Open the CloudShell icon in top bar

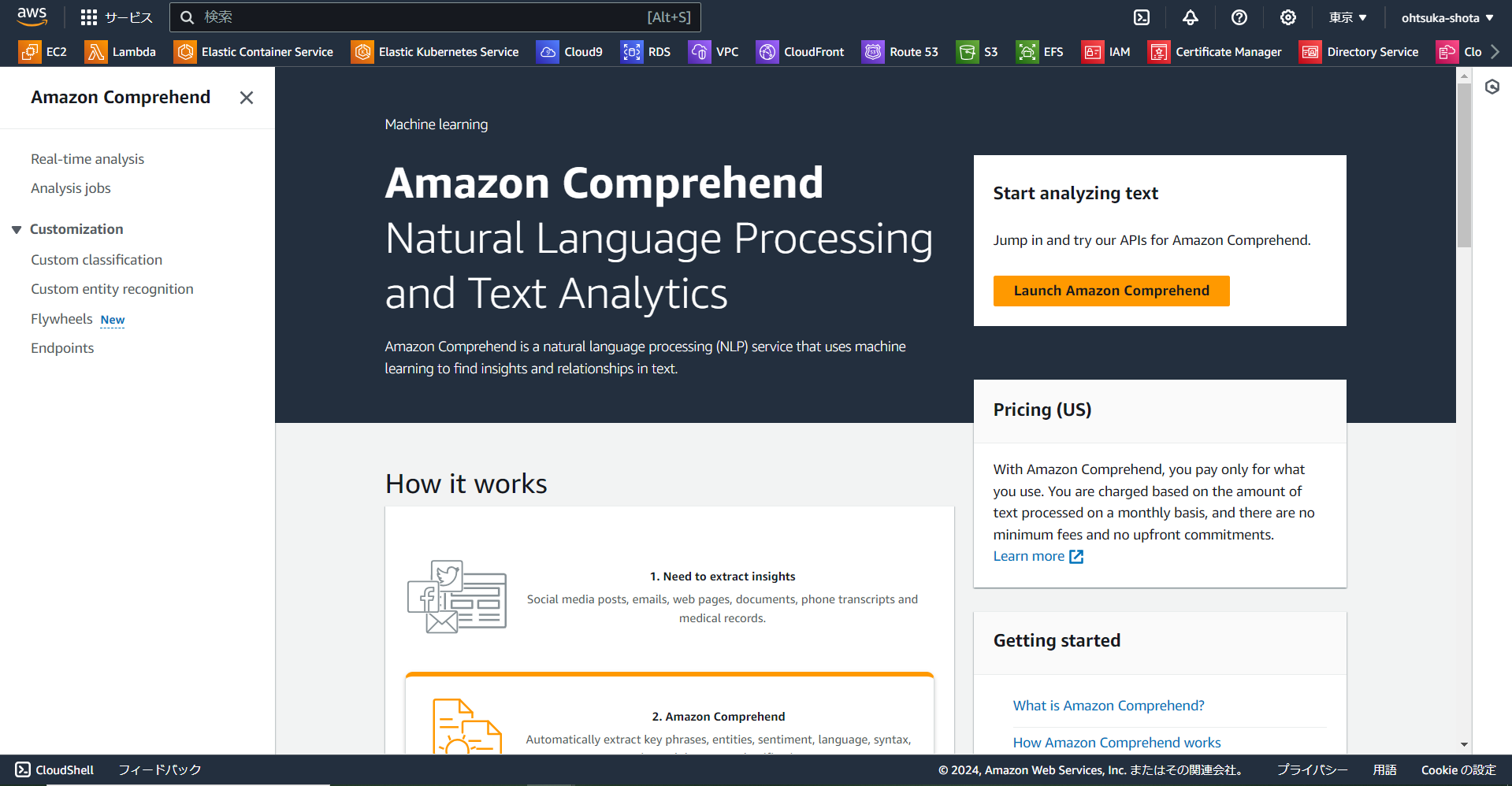pyautogui.click(x=1142, y=17)
